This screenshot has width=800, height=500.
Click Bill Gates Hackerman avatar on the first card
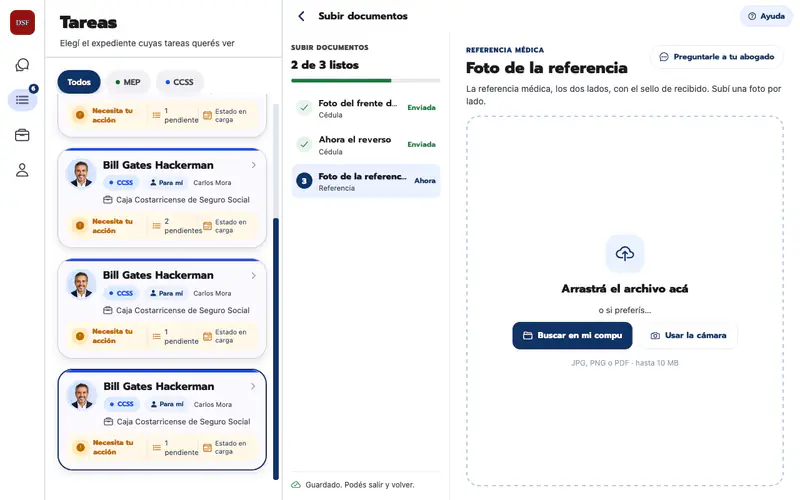tap(81, 173)
